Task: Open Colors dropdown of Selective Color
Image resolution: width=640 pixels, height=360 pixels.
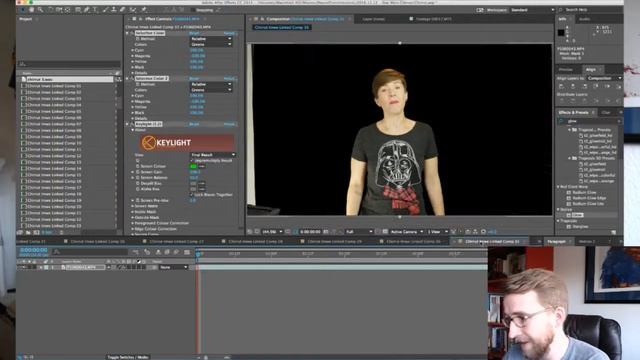Action: coord(211,44)
